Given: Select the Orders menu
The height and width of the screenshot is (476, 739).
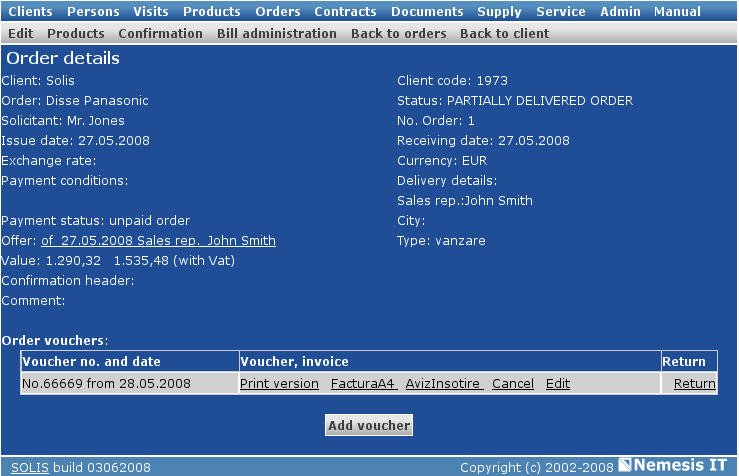Looking at the screenshot, I should (278, 11).
